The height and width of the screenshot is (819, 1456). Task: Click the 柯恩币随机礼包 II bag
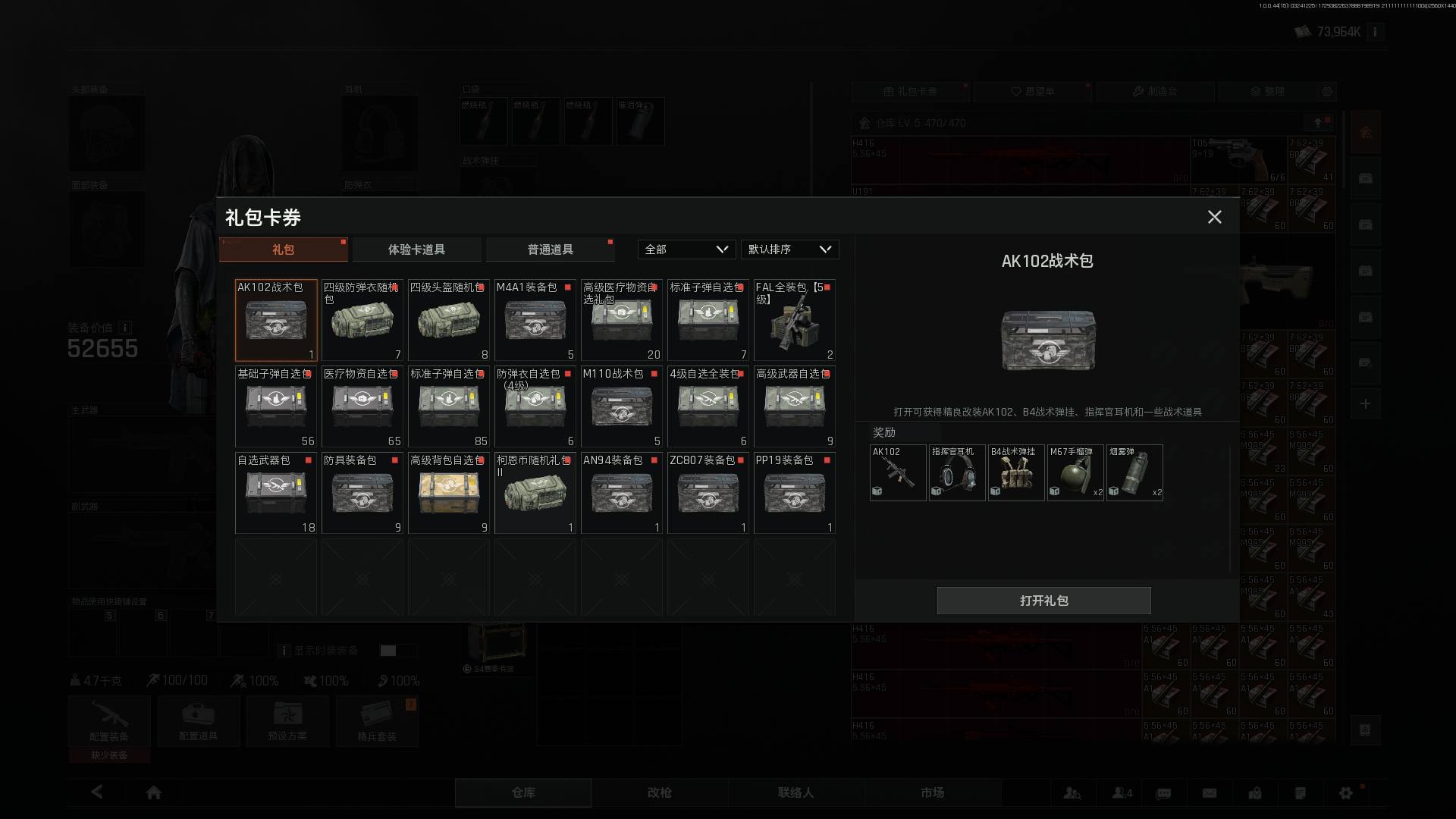pyautogui.click(x=535, y=493)
